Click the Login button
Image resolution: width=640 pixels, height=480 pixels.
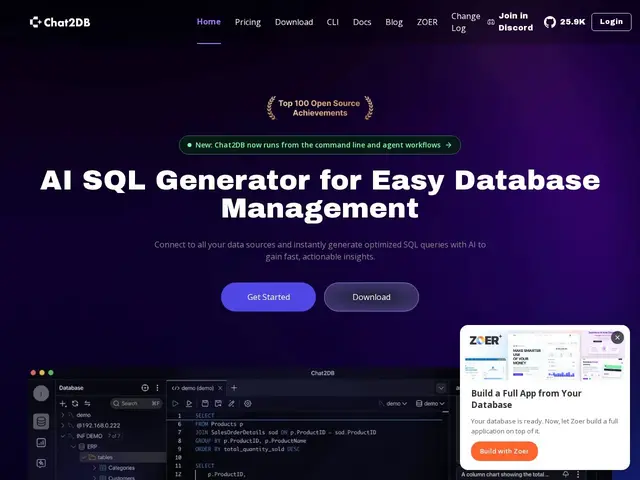[x=611, y=22]
